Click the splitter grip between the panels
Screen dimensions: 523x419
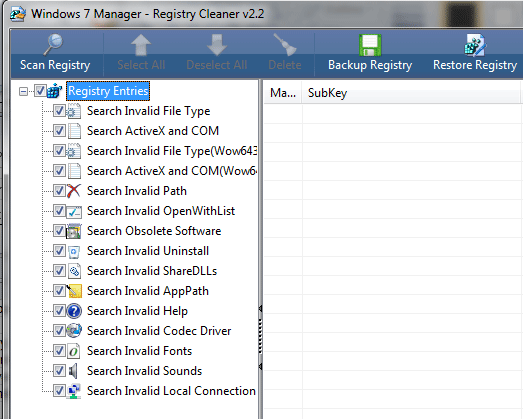(x=260, y=336)
